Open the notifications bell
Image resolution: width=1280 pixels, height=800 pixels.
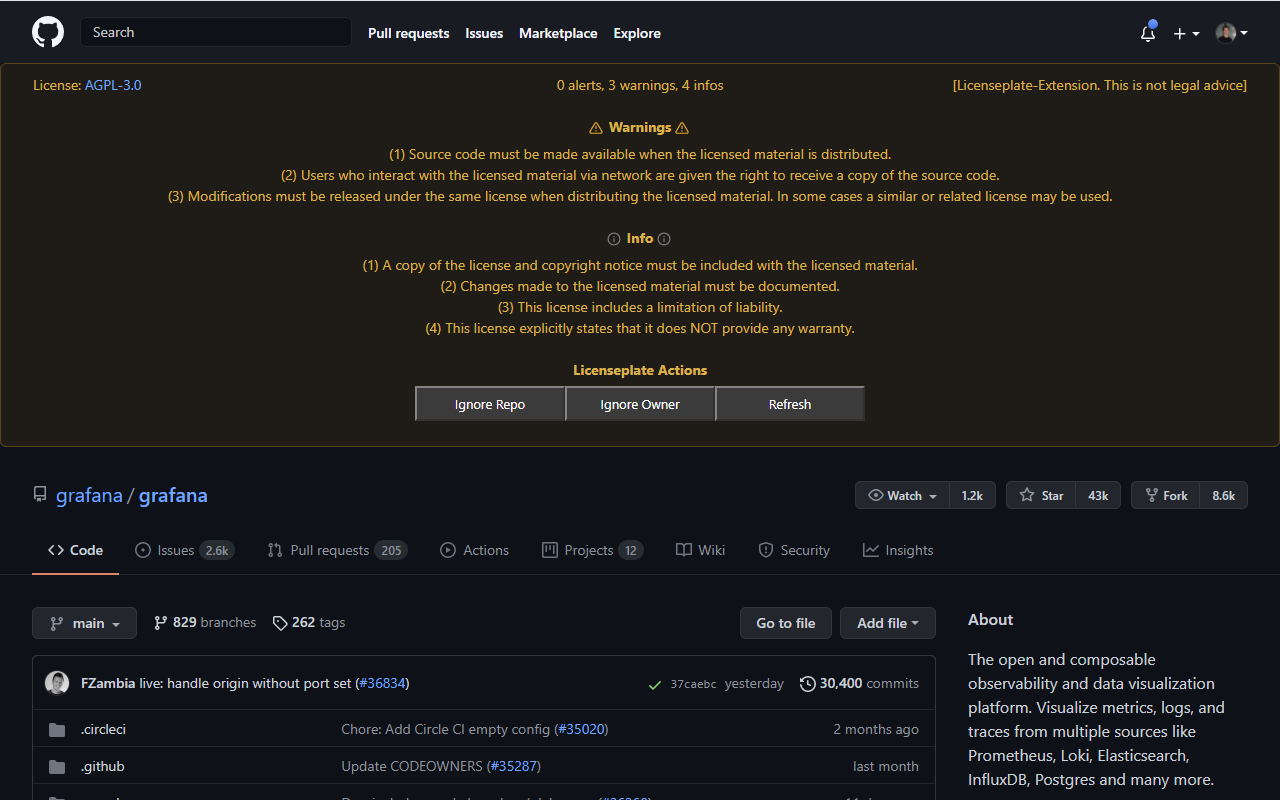(1148, 32)
